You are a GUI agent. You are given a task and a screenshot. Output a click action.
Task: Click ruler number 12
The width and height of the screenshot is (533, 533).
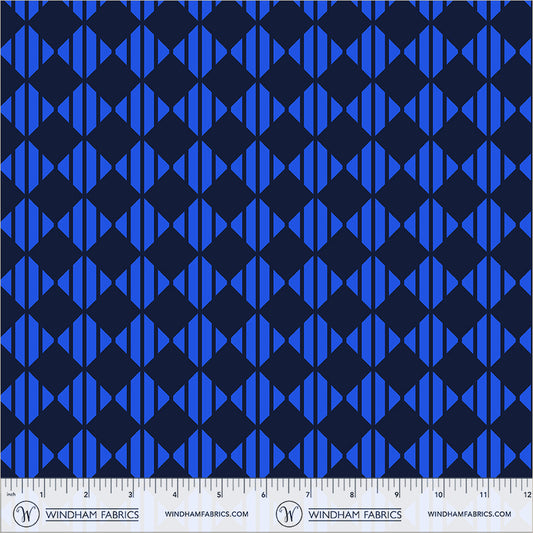point(527,494)
